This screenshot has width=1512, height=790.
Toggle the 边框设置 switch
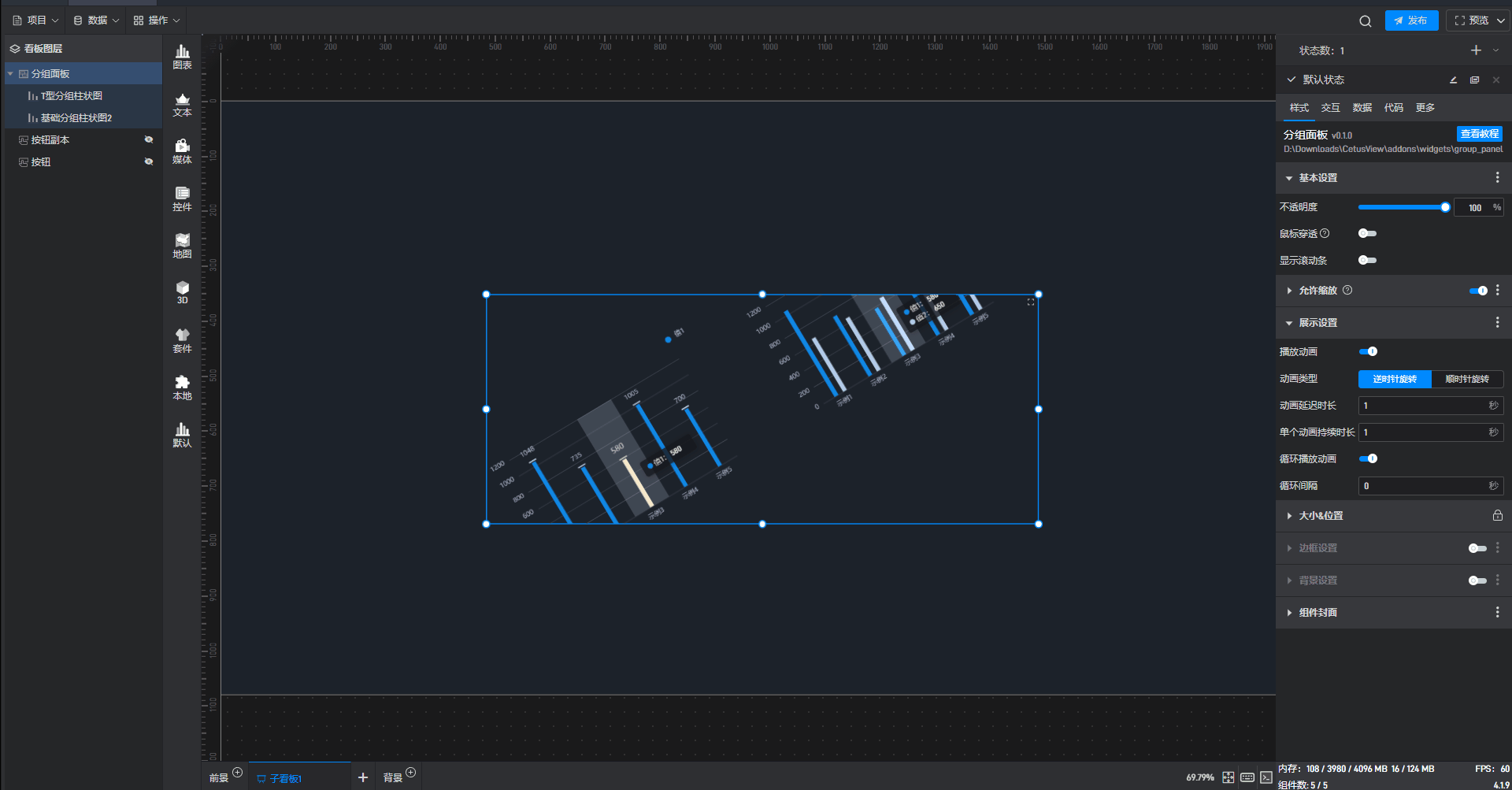1478,548
